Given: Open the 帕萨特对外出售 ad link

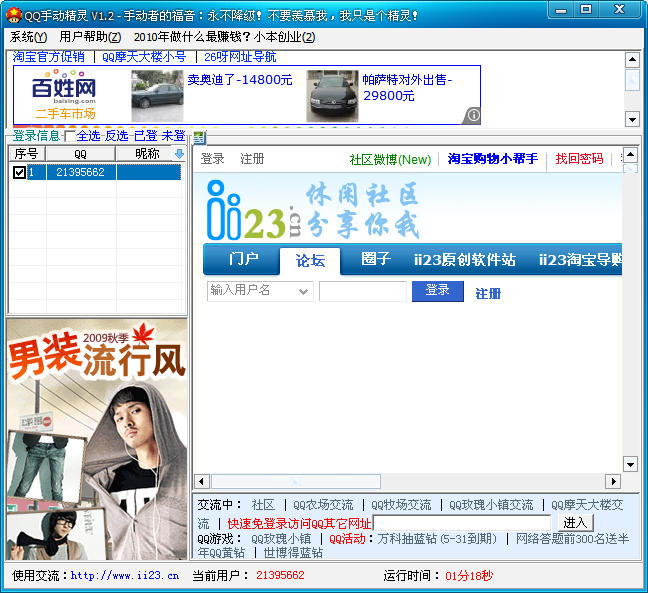Looking at the screenshot, I should [x=407, y=88].
